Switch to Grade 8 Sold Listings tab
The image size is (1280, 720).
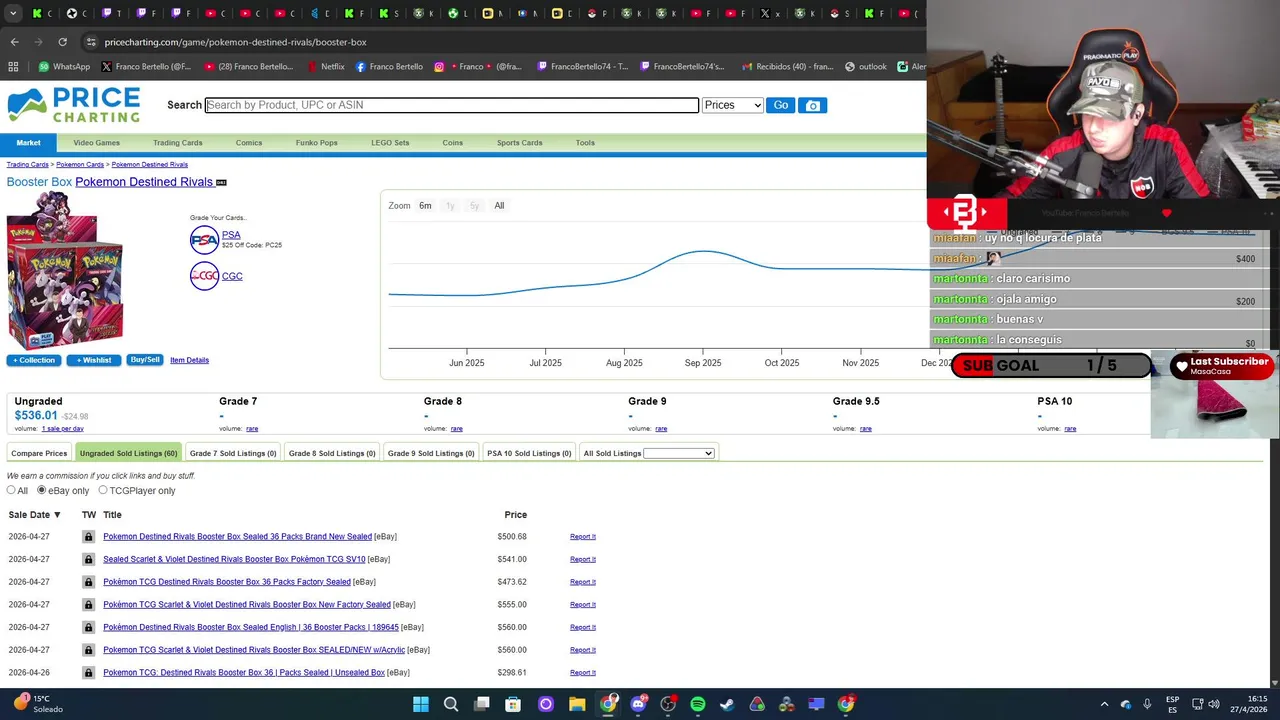tap(332, 453)
